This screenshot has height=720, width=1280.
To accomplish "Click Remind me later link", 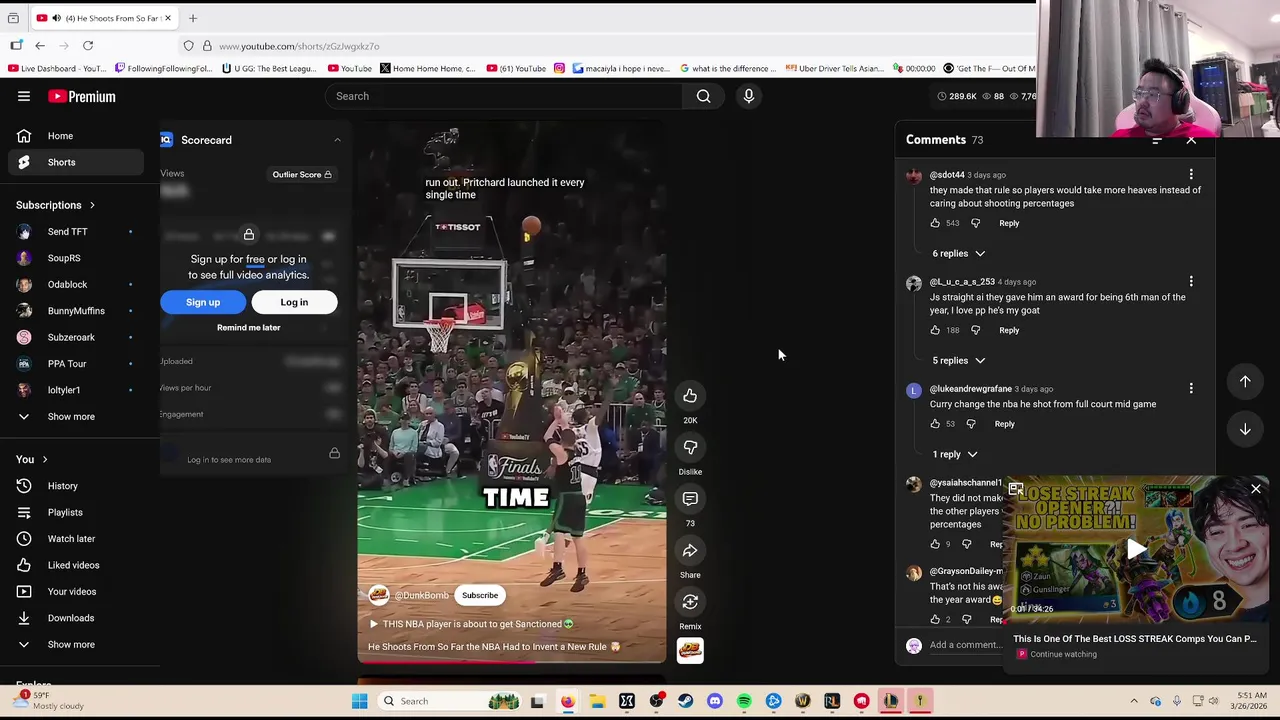I will coord(249,328).
